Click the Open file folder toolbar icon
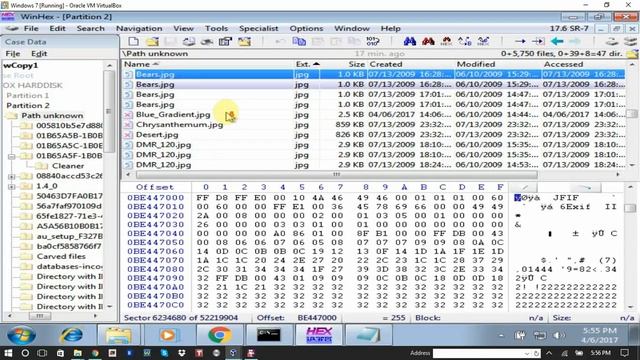 [152, 41]
